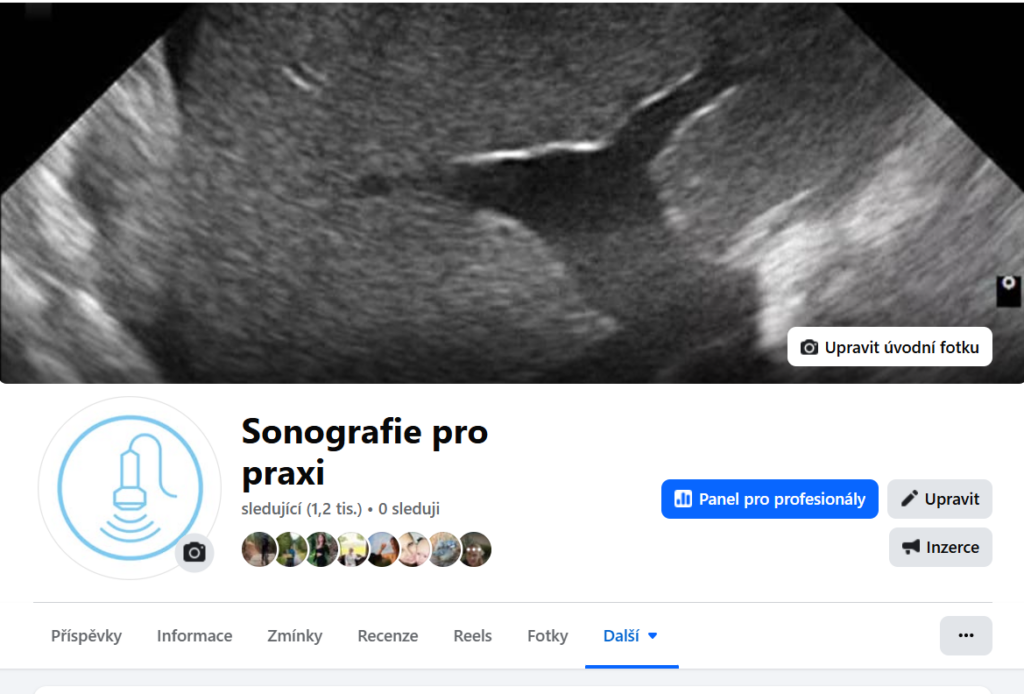Click the first follower avatar thumbnail

click(x=259, y=549)
